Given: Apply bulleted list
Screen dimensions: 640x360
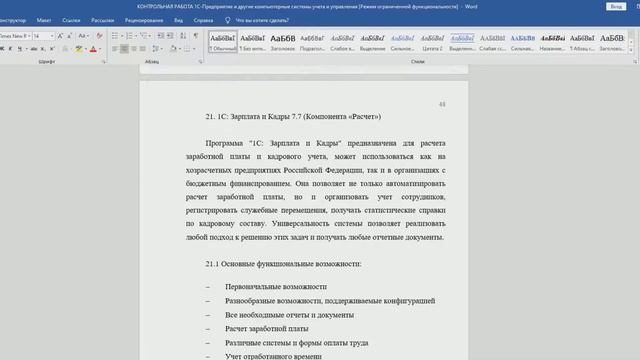Looking at the screenshot, I should (115, 36).
